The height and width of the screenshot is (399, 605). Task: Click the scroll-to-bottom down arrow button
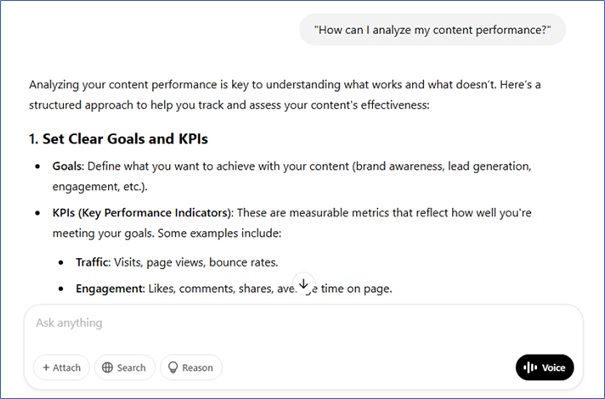pyautogui.click(x=303, y=284)
